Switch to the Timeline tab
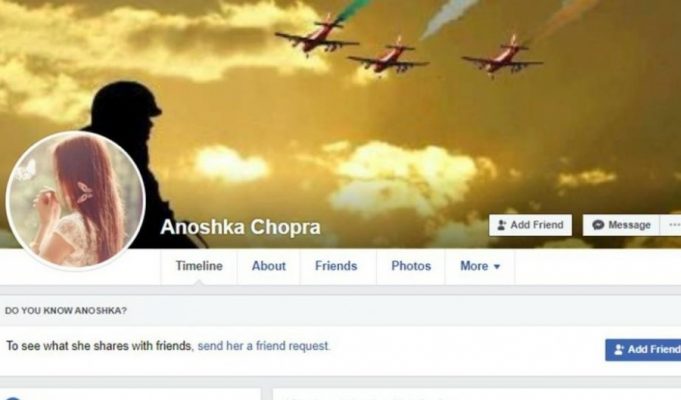This screenshot has height=400, width=681. (x=199, y=266)
